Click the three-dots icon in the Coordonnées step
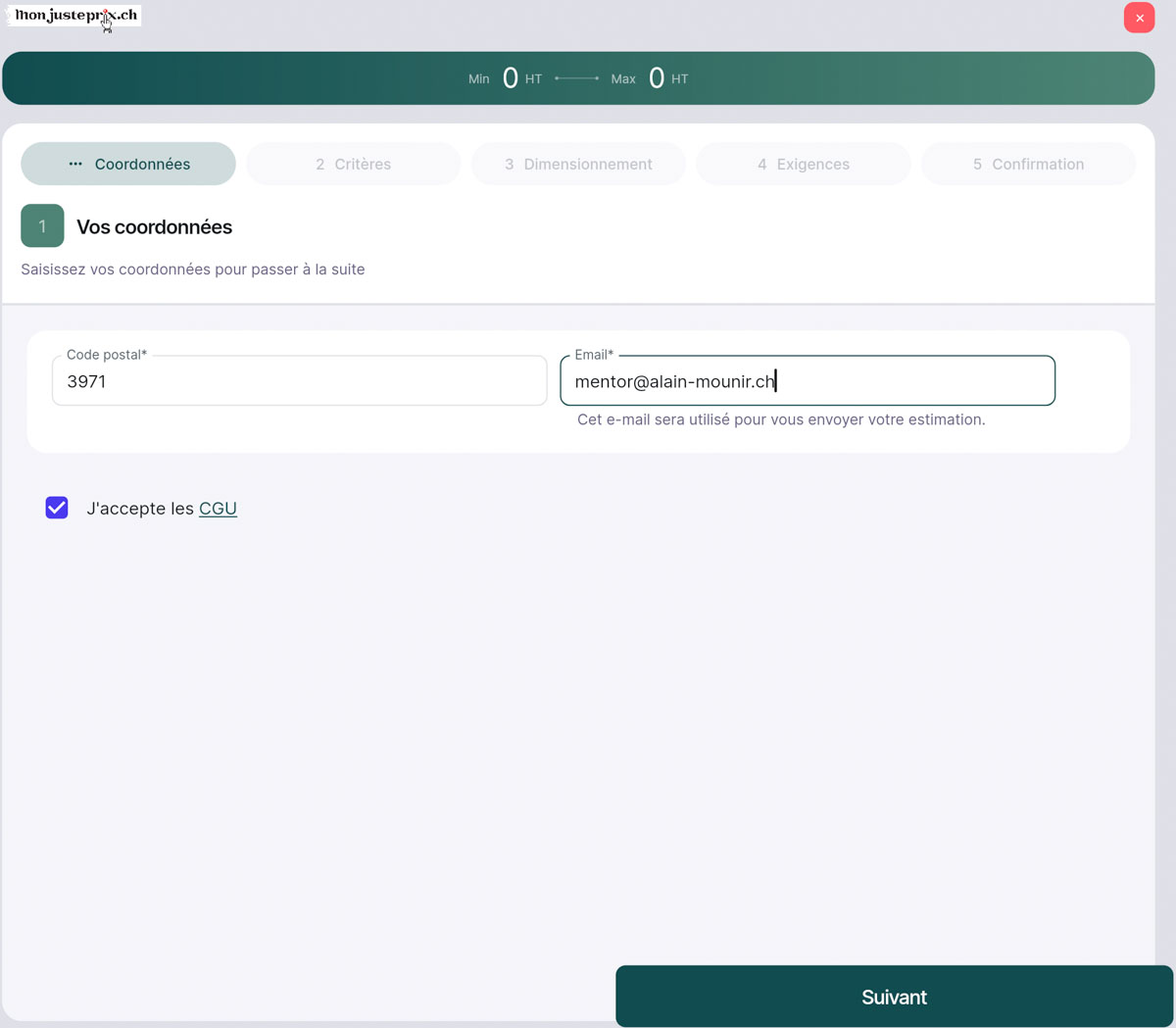1176x1028 pixels. click(75, 164)
